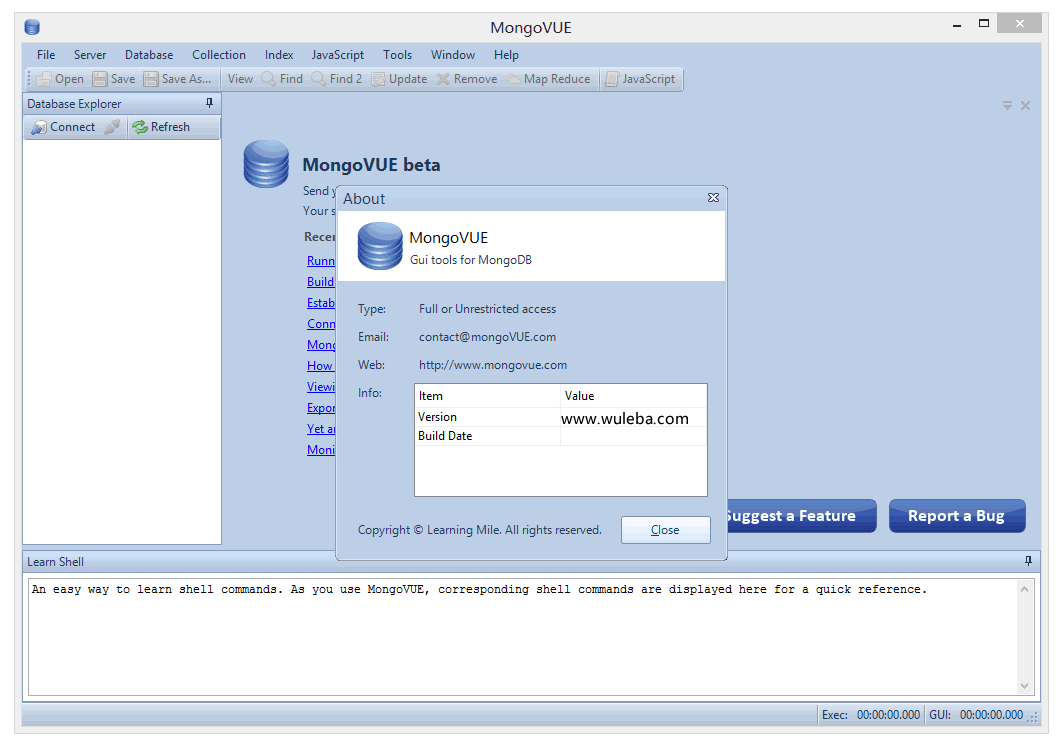Click the Copyright Learning Mile text
Image resolution: width=1062 pixels, height=750 pixels.
pos(480,530)
